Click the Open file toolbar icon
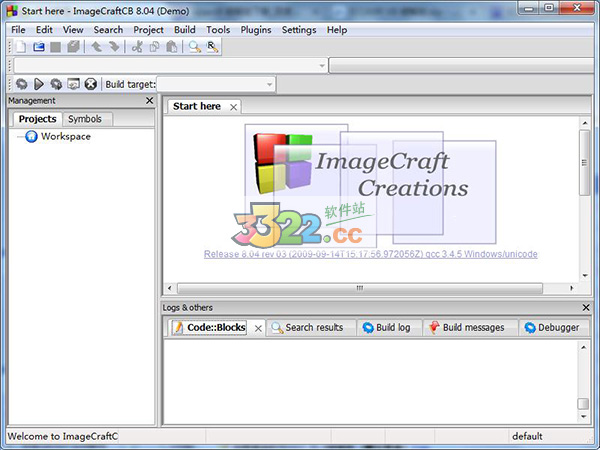 tap(39, 47)
